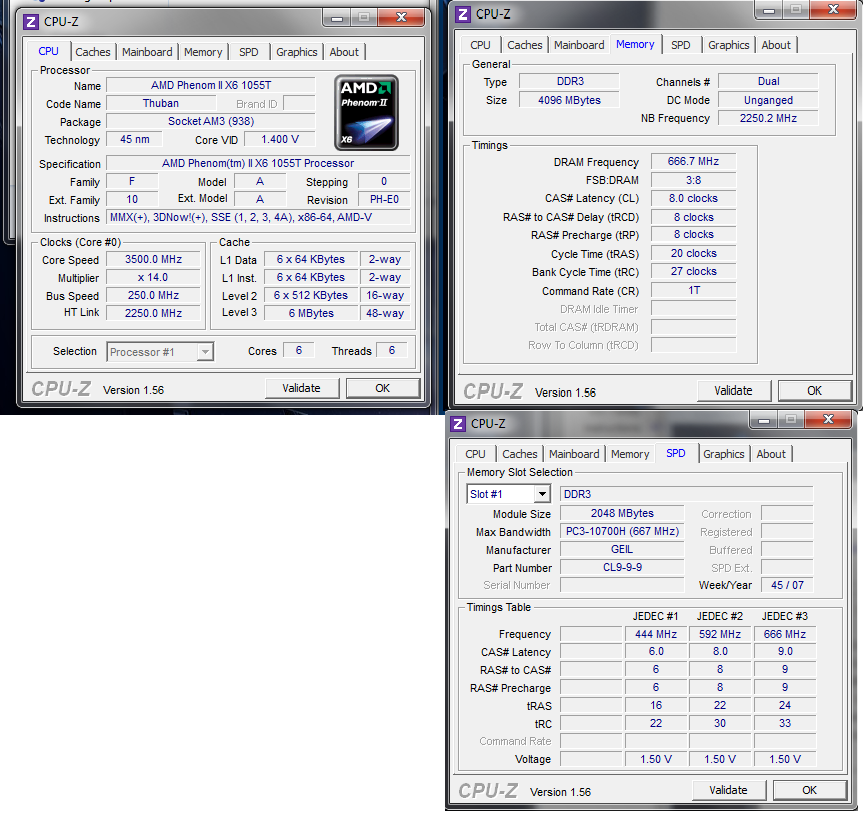
Task: Open About tab in the CPU window
Action: click(x=344, y=52)
